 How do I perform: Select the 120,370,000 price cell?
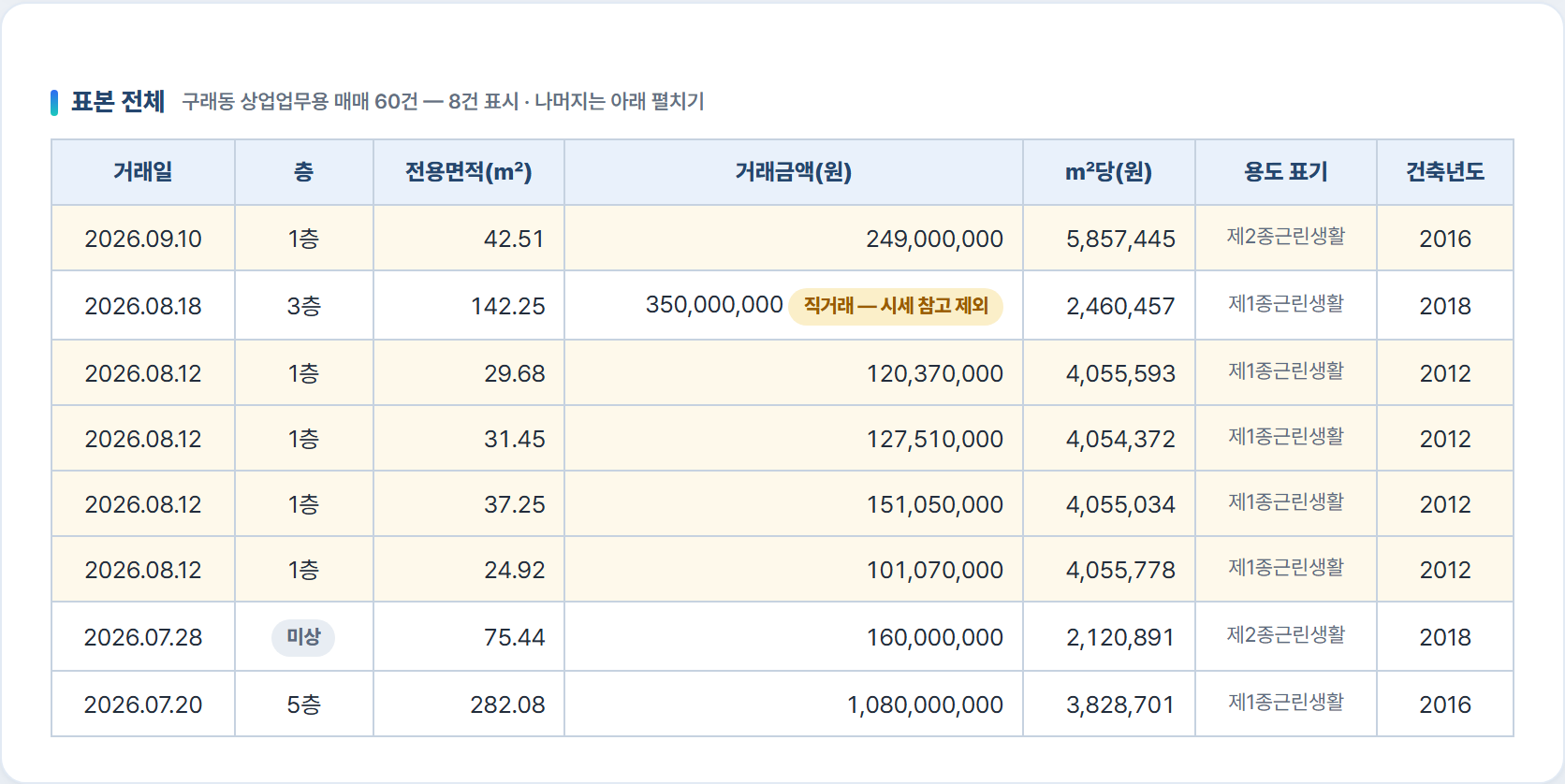794,373
